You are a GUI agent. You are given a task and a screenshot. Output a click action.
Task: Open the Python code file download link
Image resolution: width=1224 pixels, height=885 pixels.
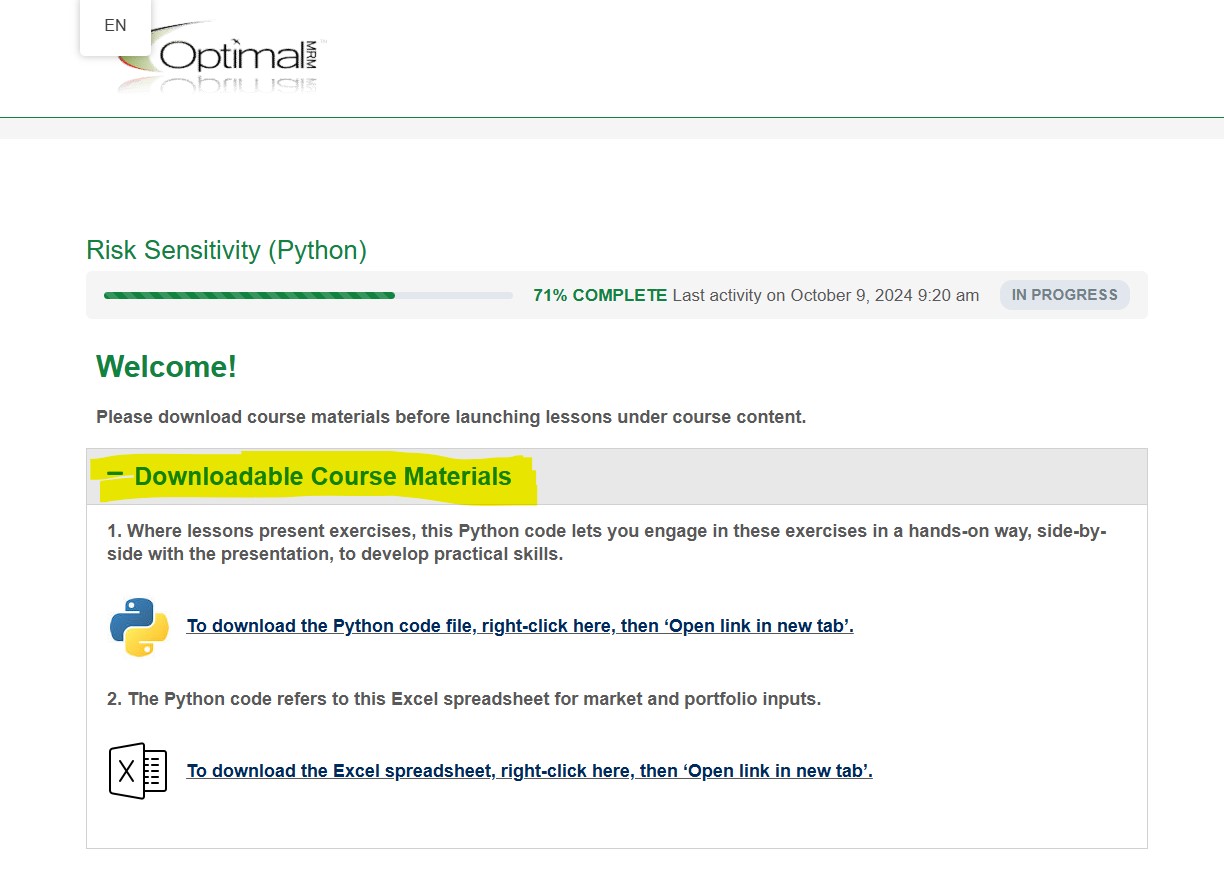(520, 627)
